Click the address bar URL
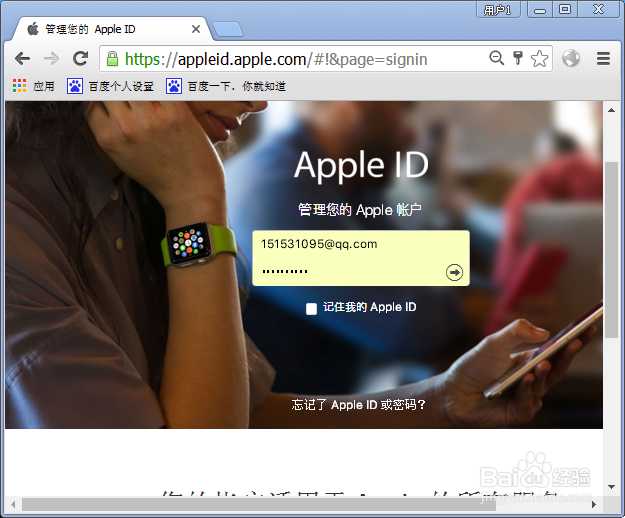This screenshot has height=518, width=625. (276, 59)
